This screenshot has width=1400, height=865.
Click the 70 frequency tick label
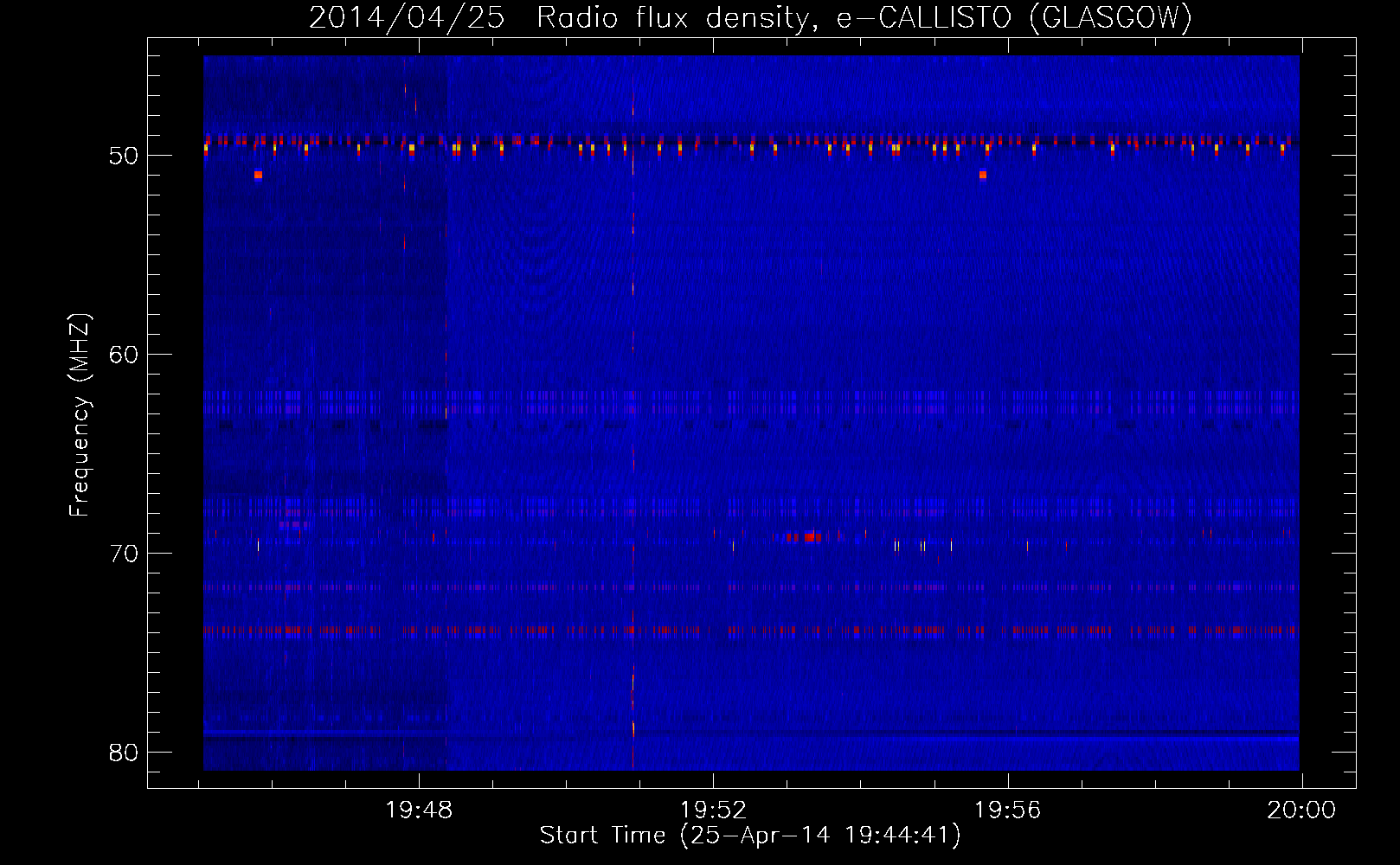(x=125, y=554)
